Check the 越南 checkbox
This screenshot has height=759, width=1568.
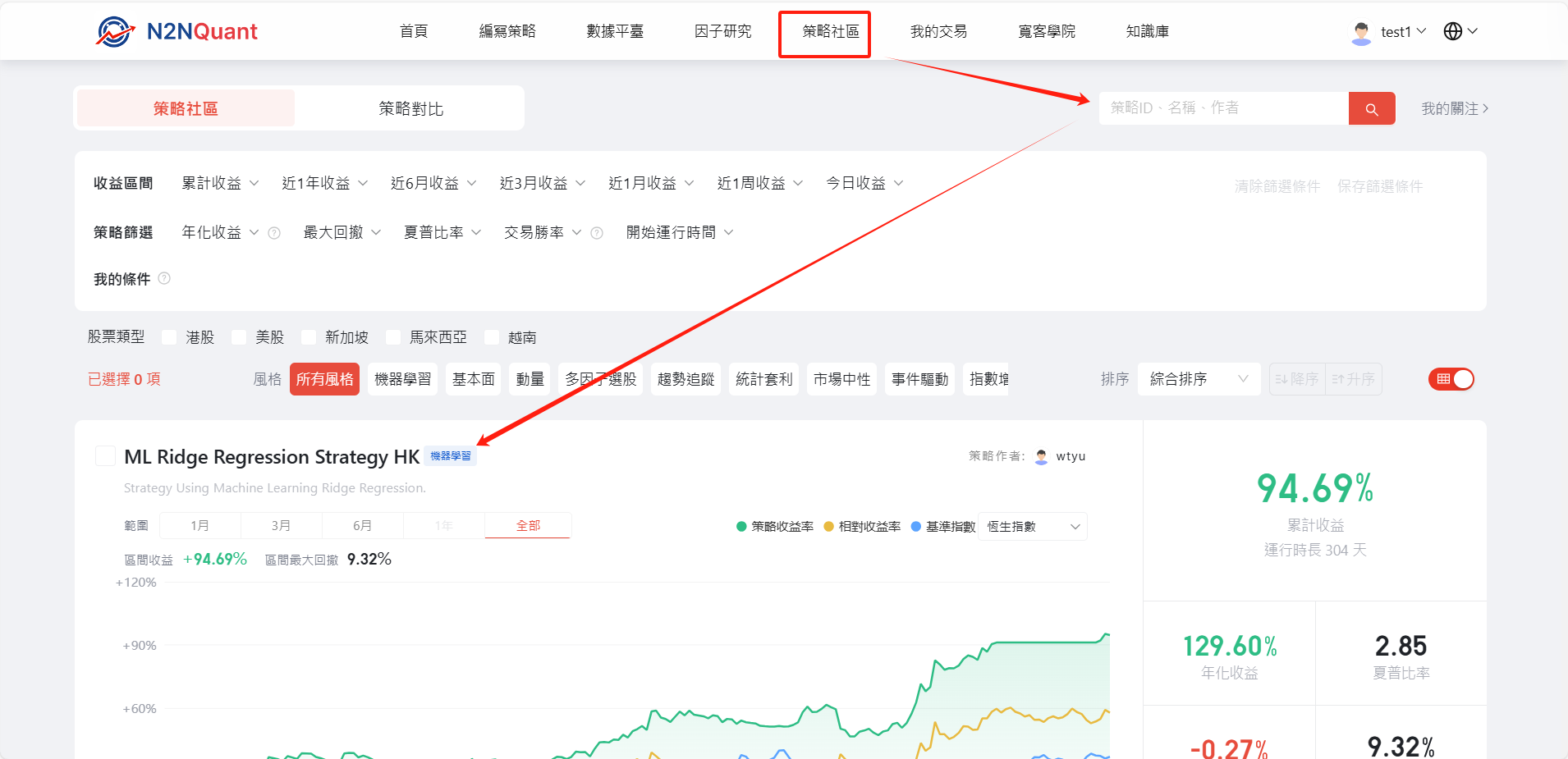pyautogui.click(x=492, y=337)
